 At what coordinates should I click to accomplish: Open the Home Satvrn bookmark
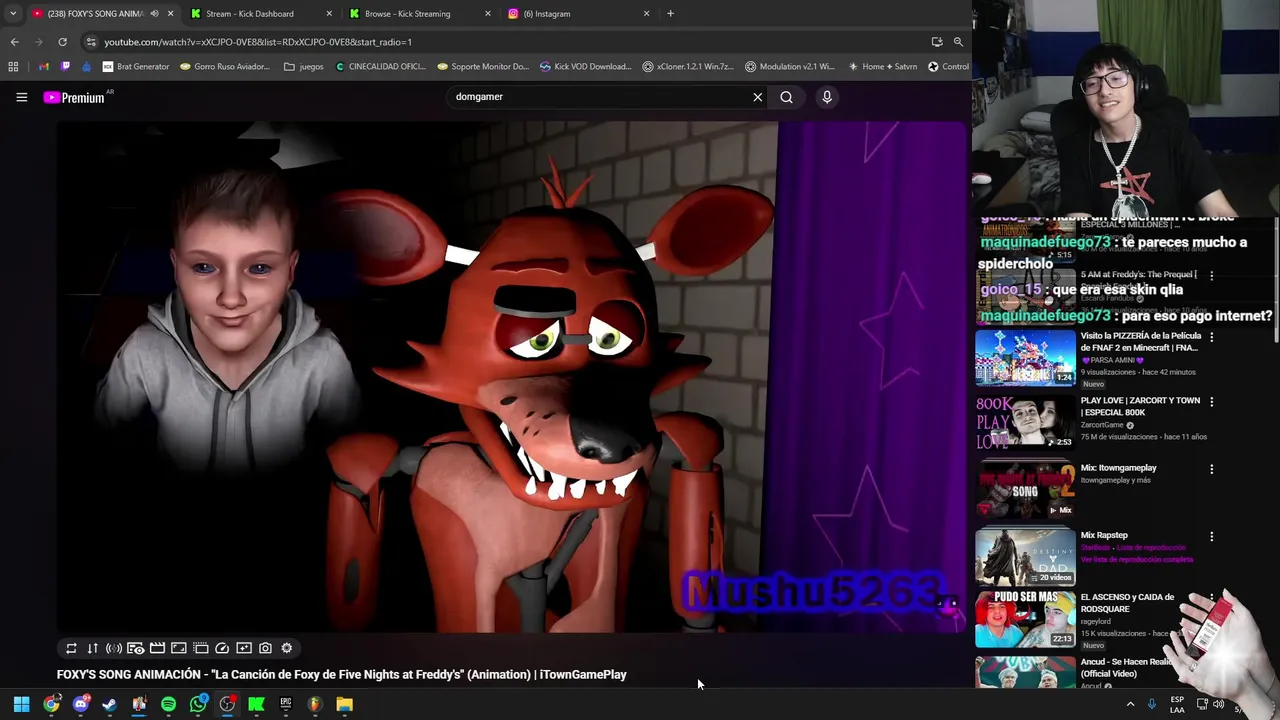point(882,67)
